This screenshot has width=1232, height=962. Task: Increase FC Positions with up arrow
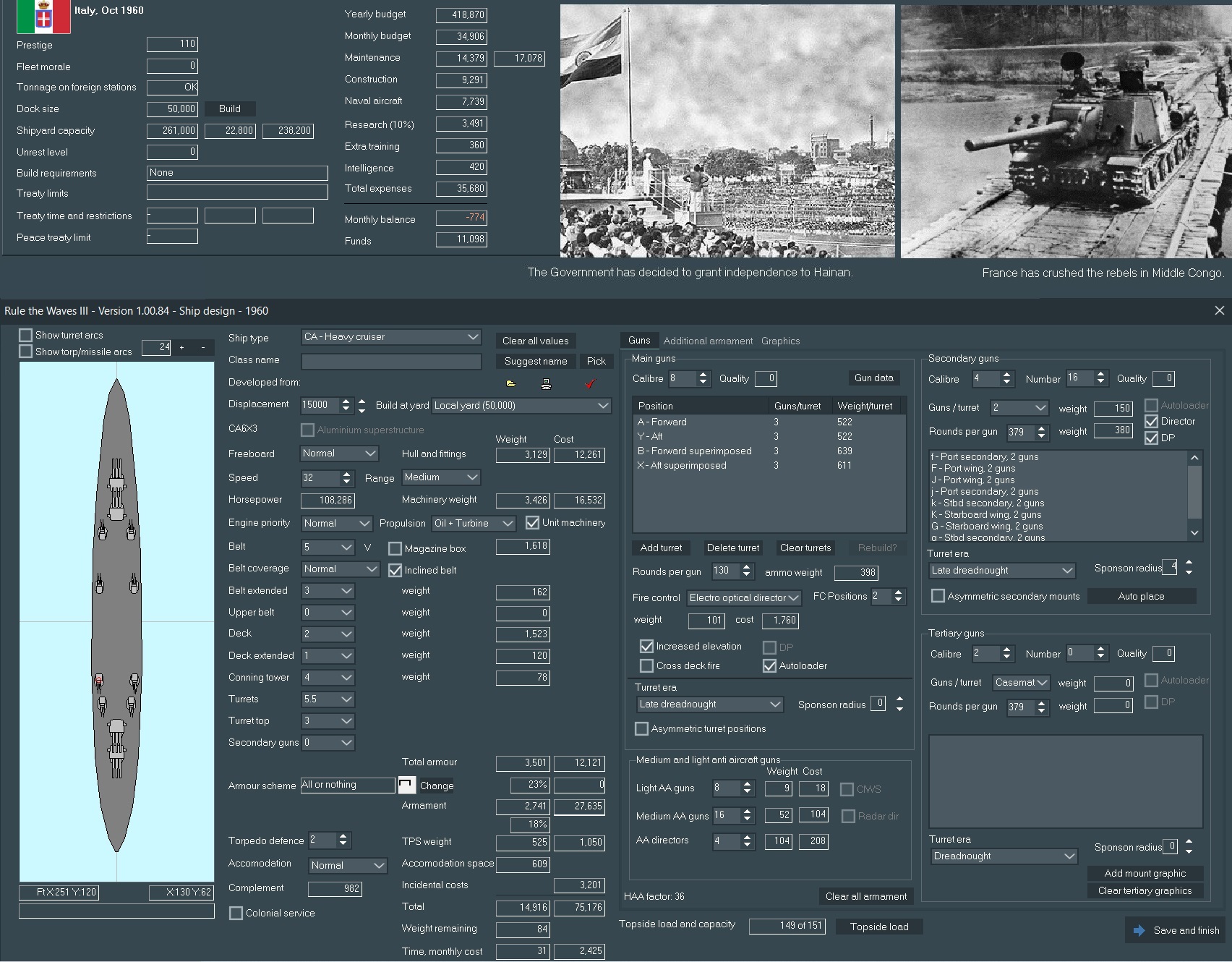[x=898, y=592]
